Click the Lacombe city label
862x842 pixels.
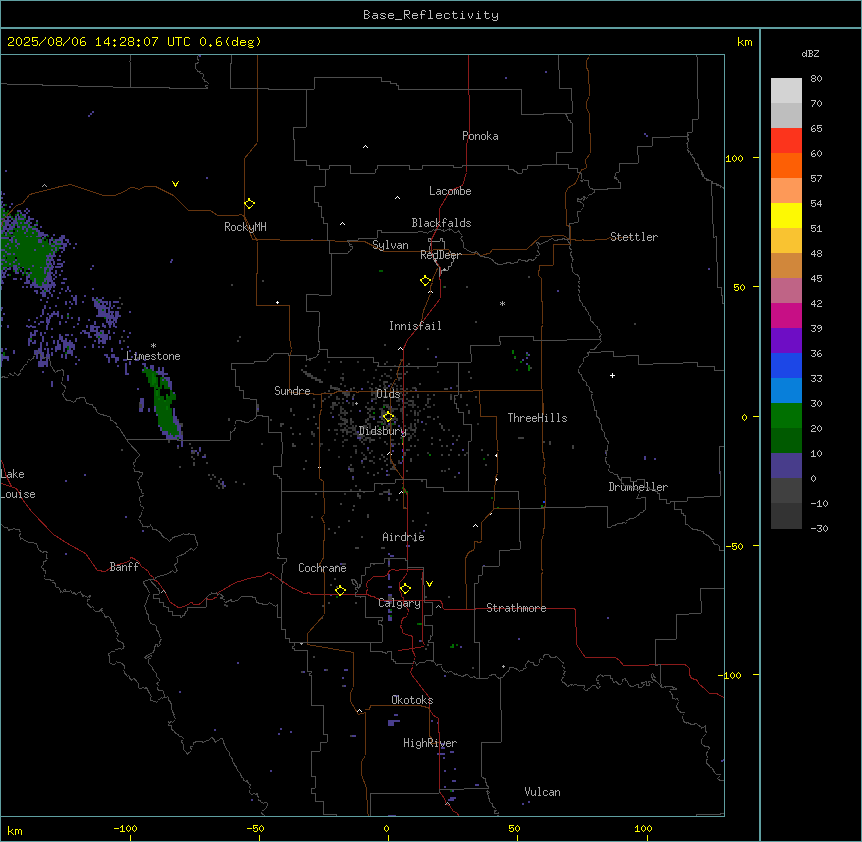[450, 191]
